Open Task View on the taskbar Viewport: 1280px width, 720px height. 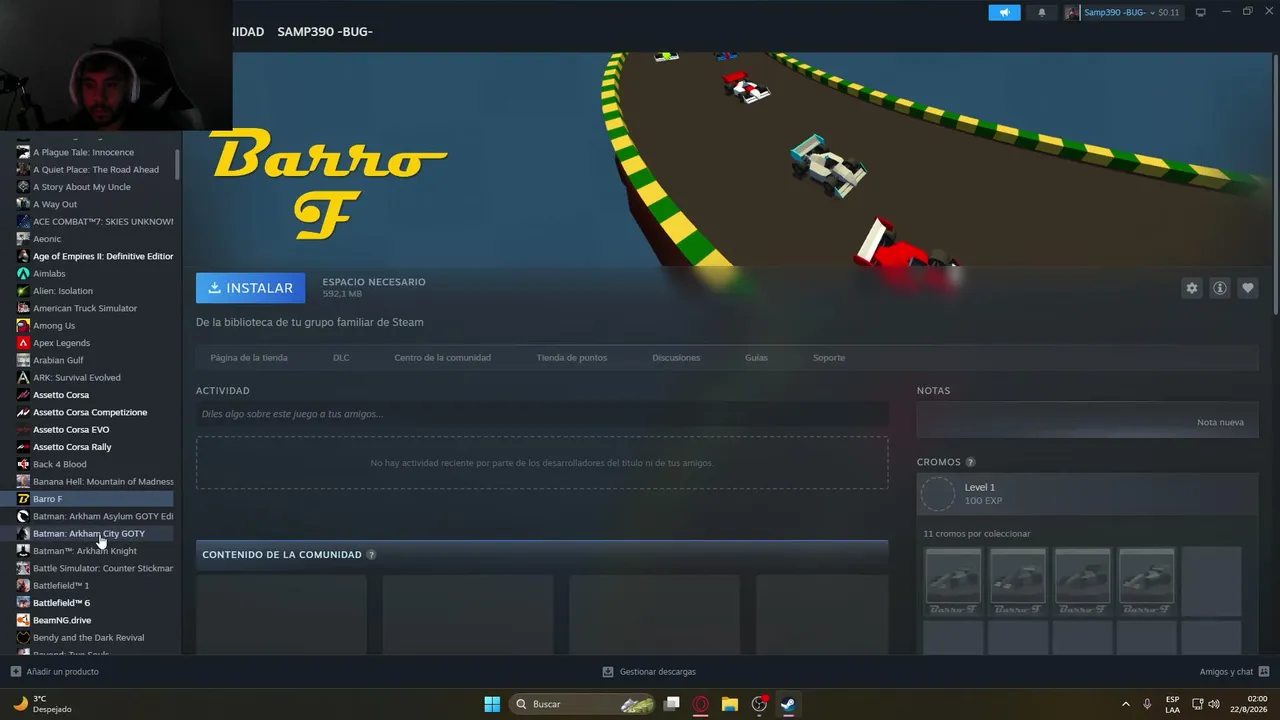pos(672,704)
